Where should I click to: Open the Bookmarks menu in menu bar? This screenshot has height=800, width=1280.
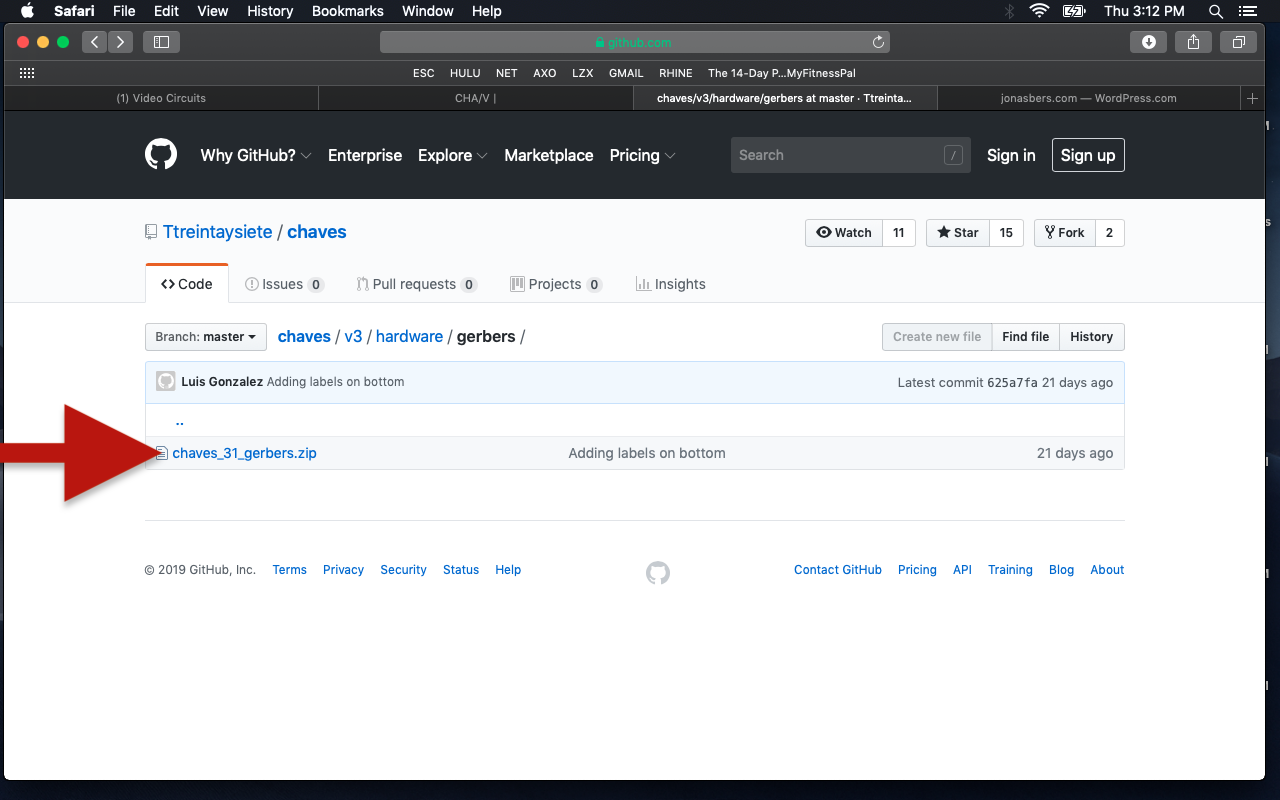[x=347, y=11]
